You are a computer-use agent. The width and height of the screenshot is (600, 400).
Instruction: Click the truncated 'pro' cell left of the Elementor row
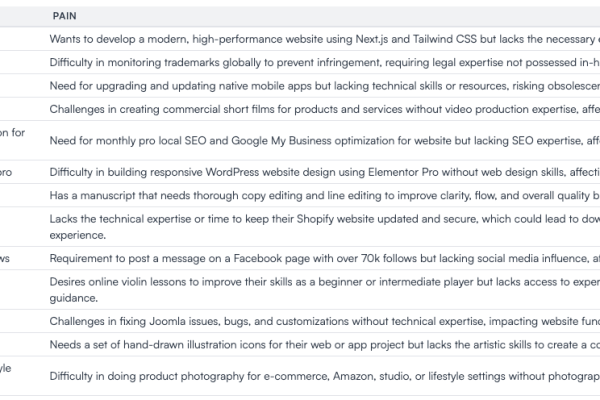coord(6,172)
